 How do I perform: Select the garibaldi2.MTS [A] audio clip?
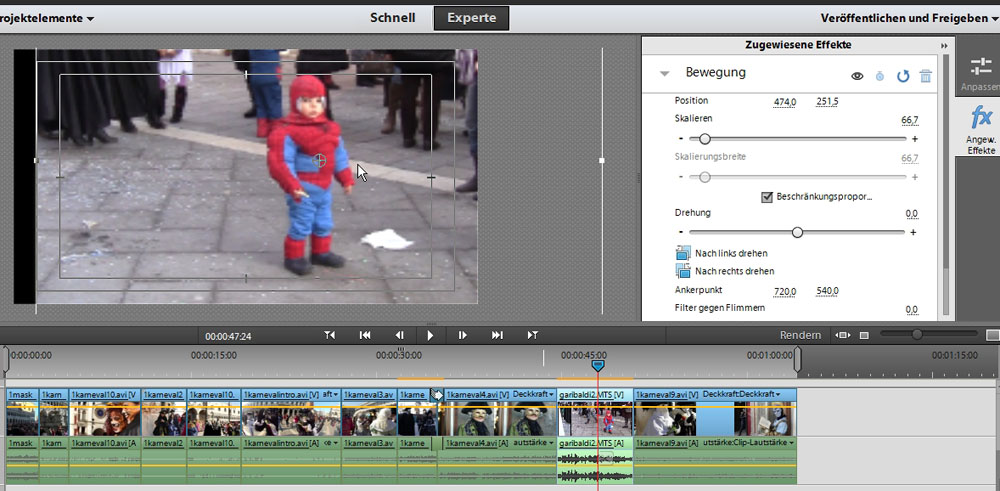tap(595, 461)
